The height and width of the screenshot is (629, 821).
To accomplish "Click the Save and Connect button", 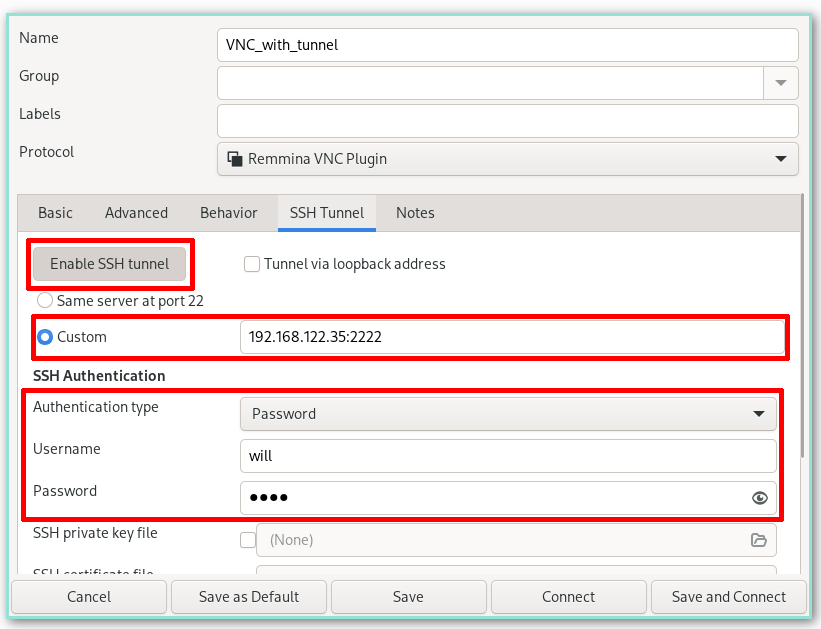I will pos(728,597).
